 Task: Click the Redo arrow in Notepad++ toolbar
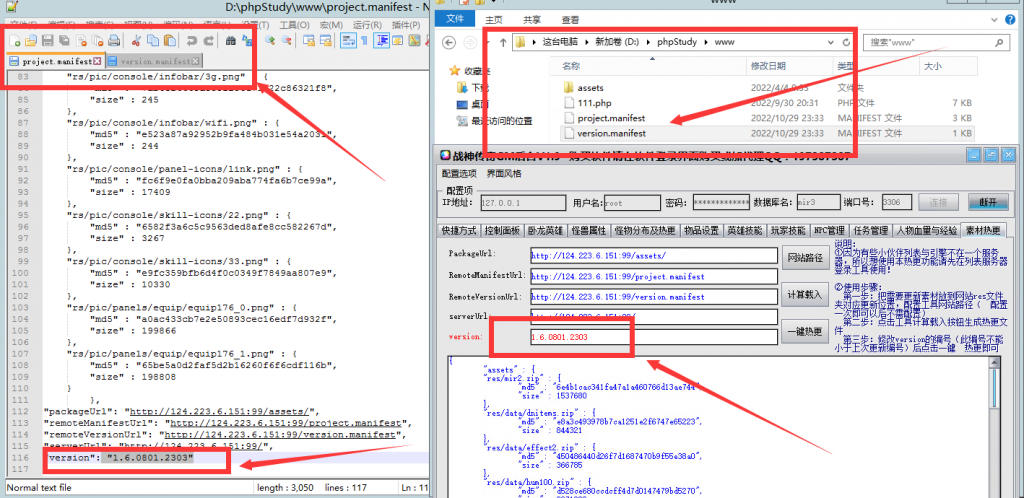click(208, 40)
